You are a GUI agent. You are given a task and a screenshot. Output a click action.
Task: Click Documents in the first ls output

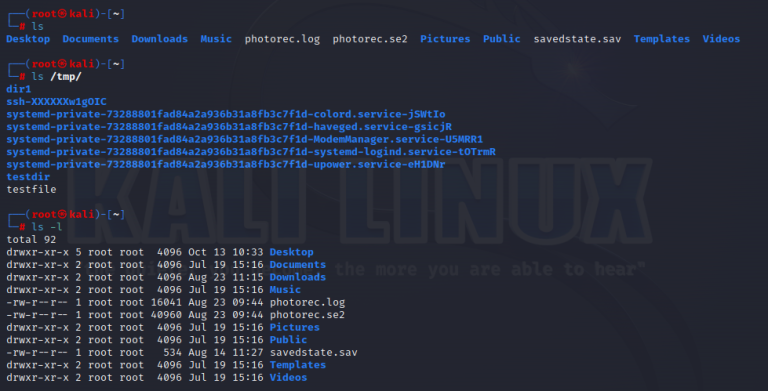pos(91,39)
